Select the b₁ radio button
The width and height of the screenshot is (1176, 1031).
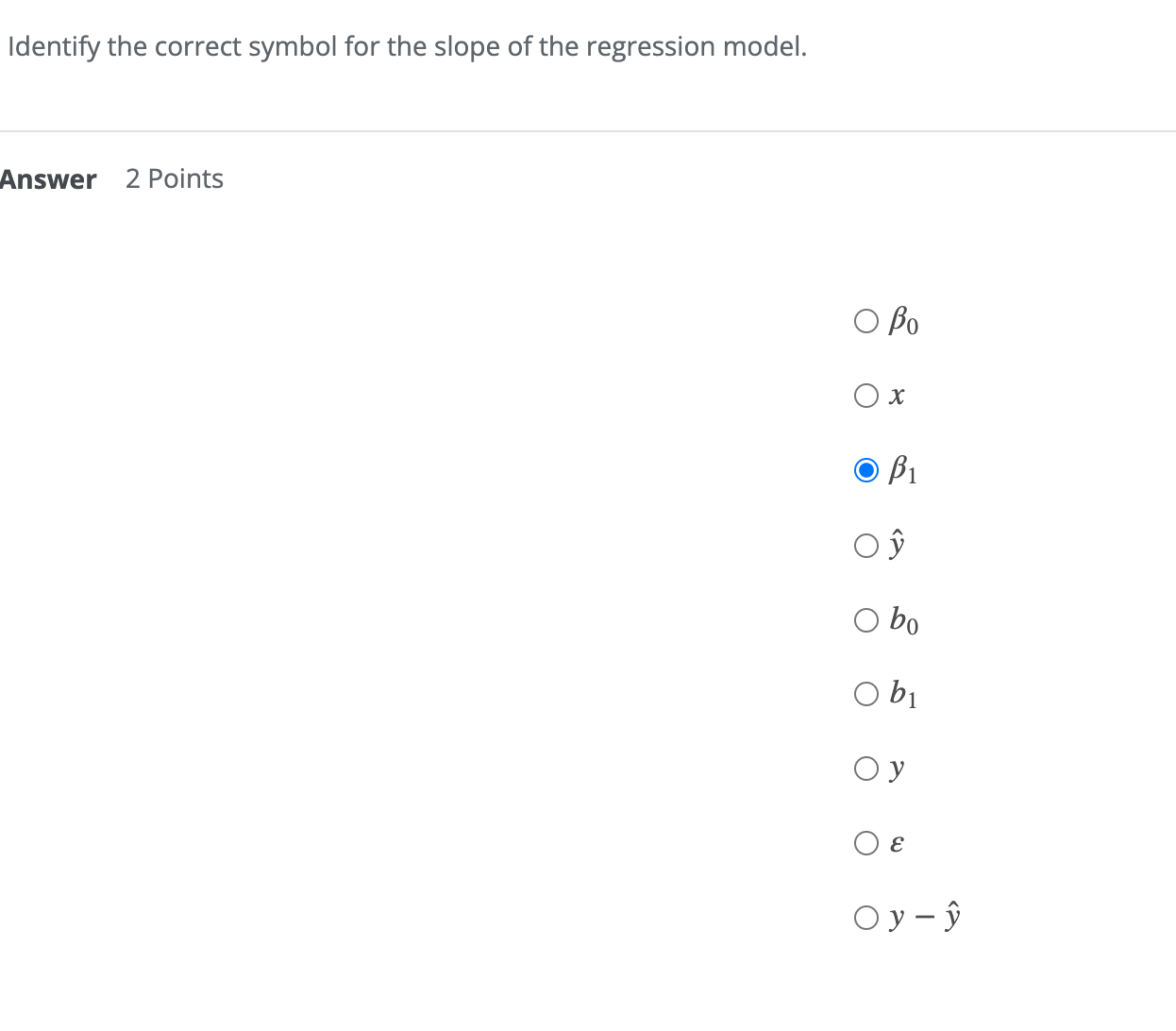click(x=866, y=694)
